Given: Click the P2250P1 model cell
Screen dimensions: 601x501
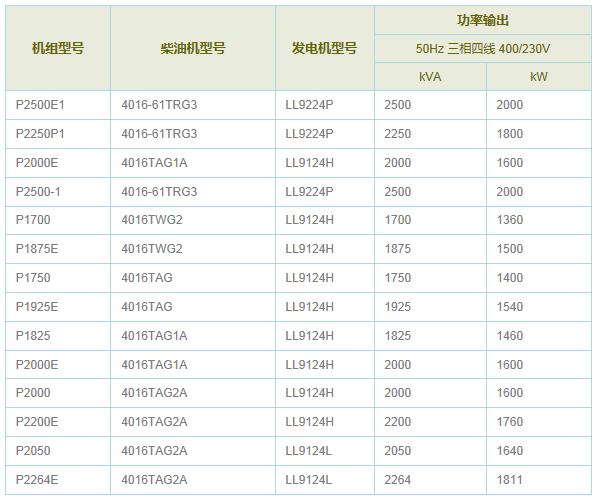Looking at the screenshot, I should point(40,134).
